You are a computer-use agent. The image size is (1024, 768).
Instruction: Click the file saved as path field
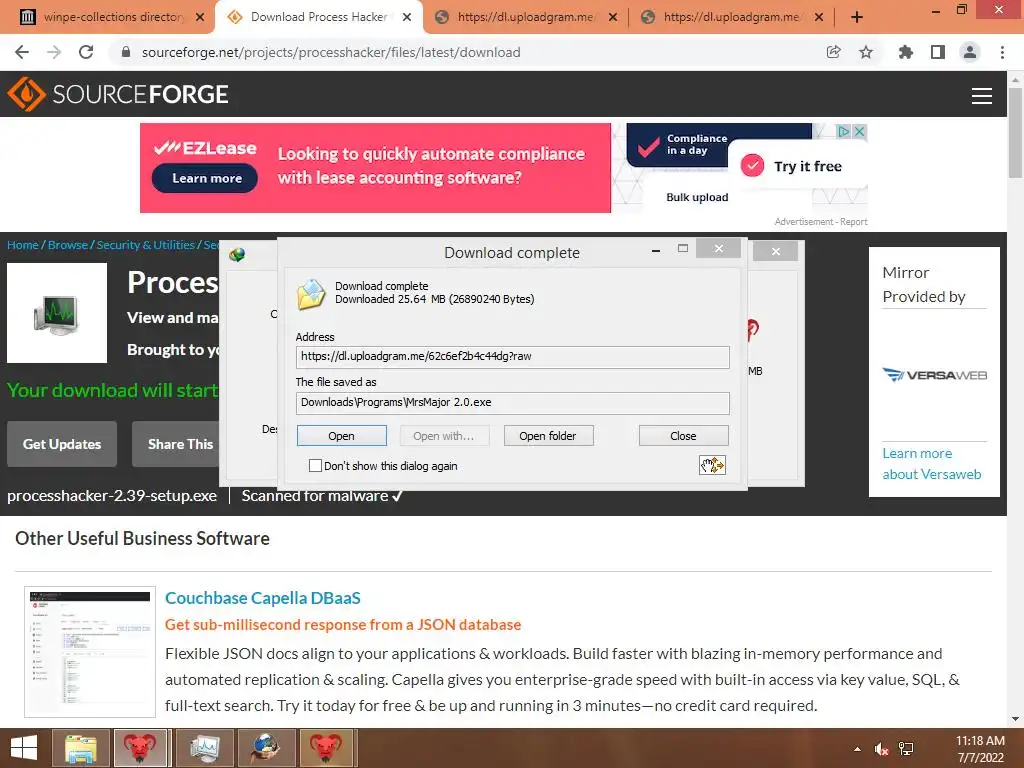pyautogui.click(x=513, y=403)
